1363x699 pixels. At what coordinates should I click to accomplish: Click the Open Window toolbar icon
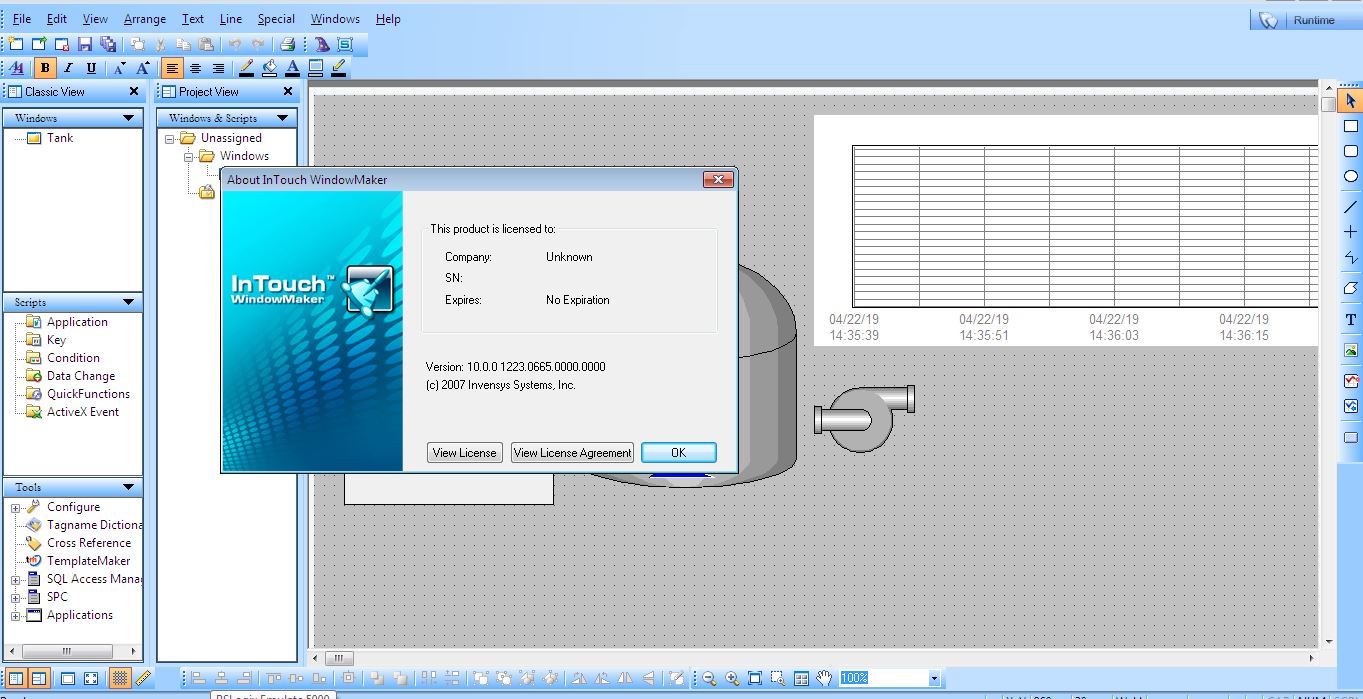[39, 44]
